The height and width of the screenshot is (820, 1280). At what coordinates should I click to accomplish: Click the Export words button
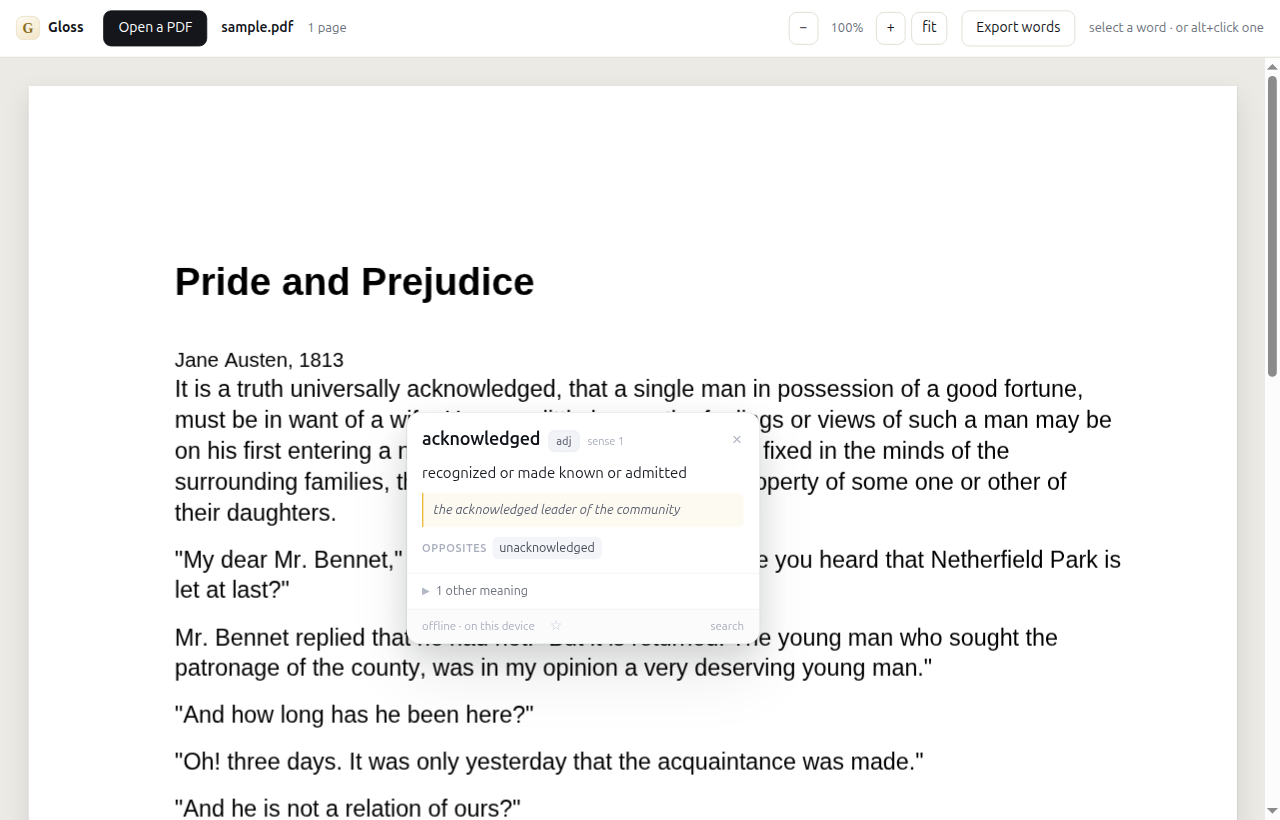(1018, 28)
